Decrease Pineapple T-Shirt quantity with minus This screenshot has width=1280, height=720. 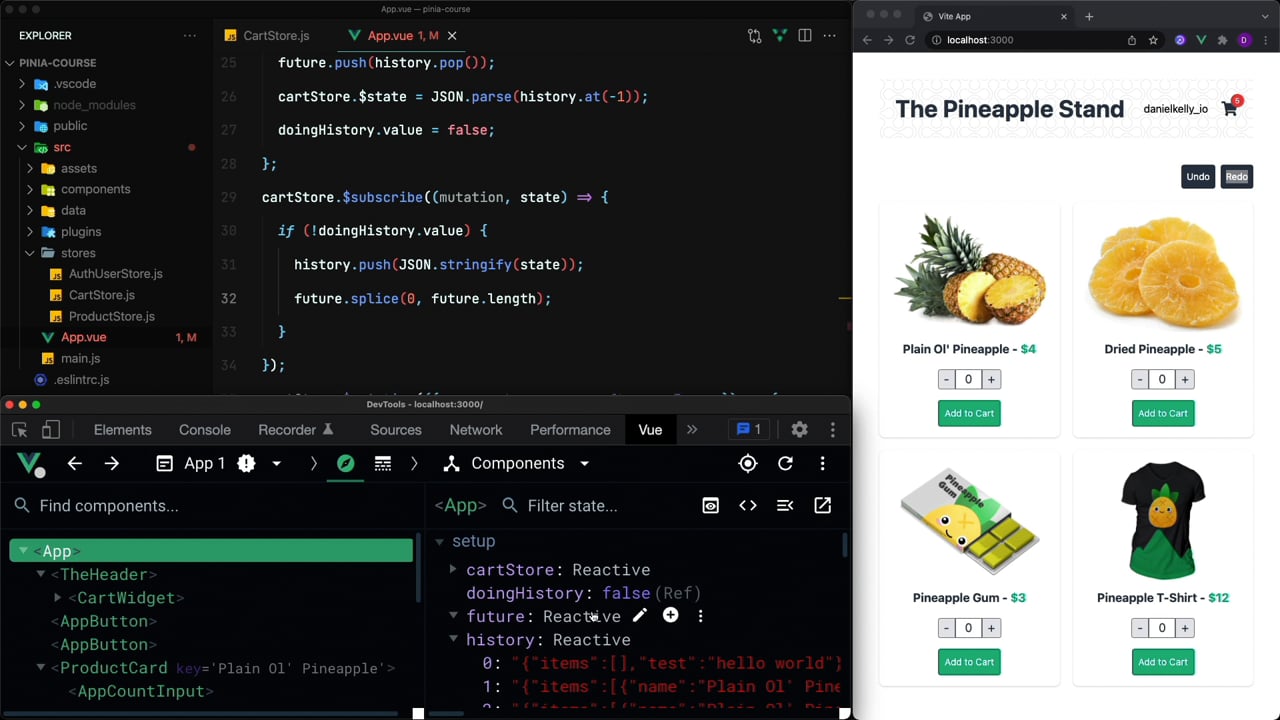tap(1140, 628)
